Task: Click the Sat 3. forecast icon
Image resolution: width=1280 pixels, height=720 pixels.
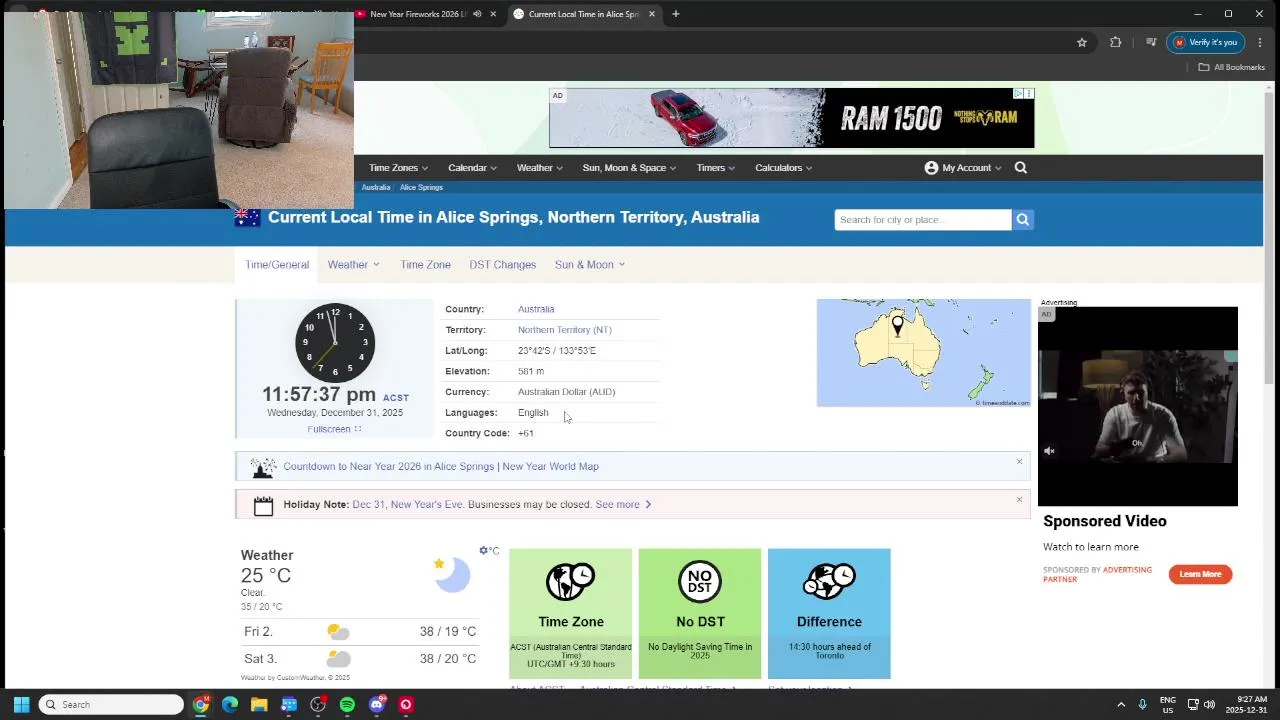Action: pos(338,659)
